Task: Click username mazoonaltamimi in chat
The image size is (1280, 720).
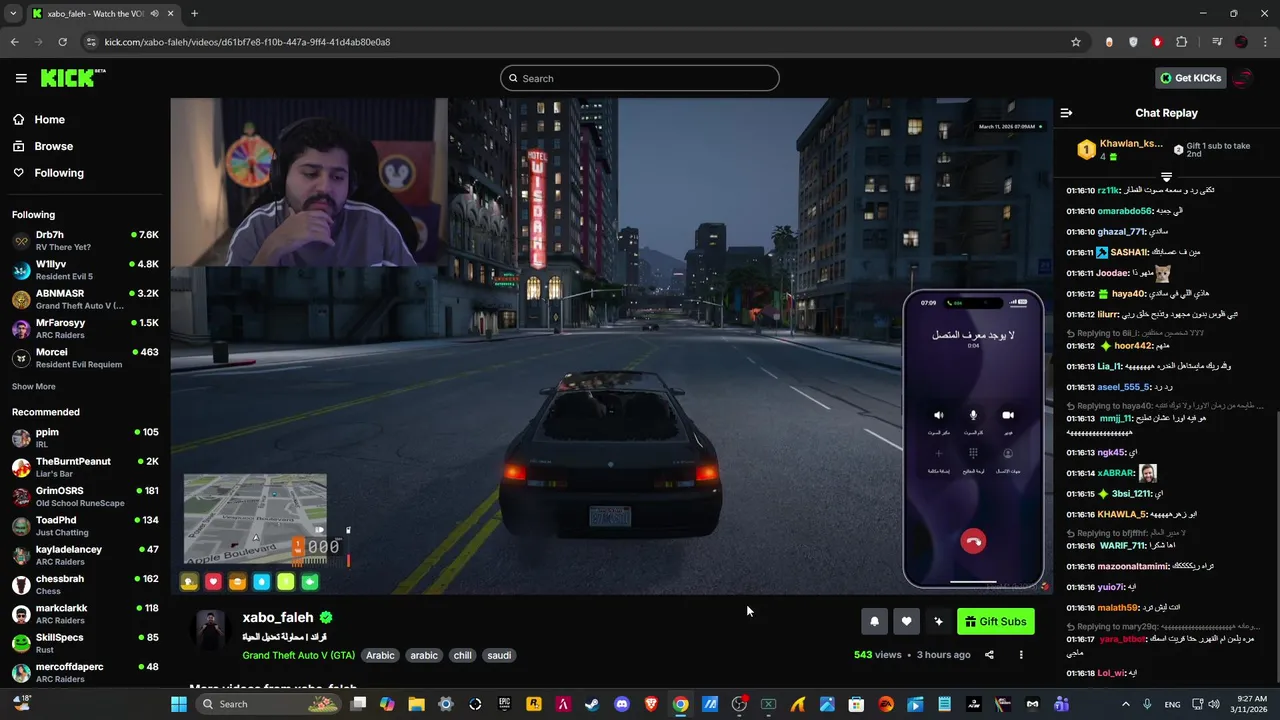Action: tap(1134, 566)
